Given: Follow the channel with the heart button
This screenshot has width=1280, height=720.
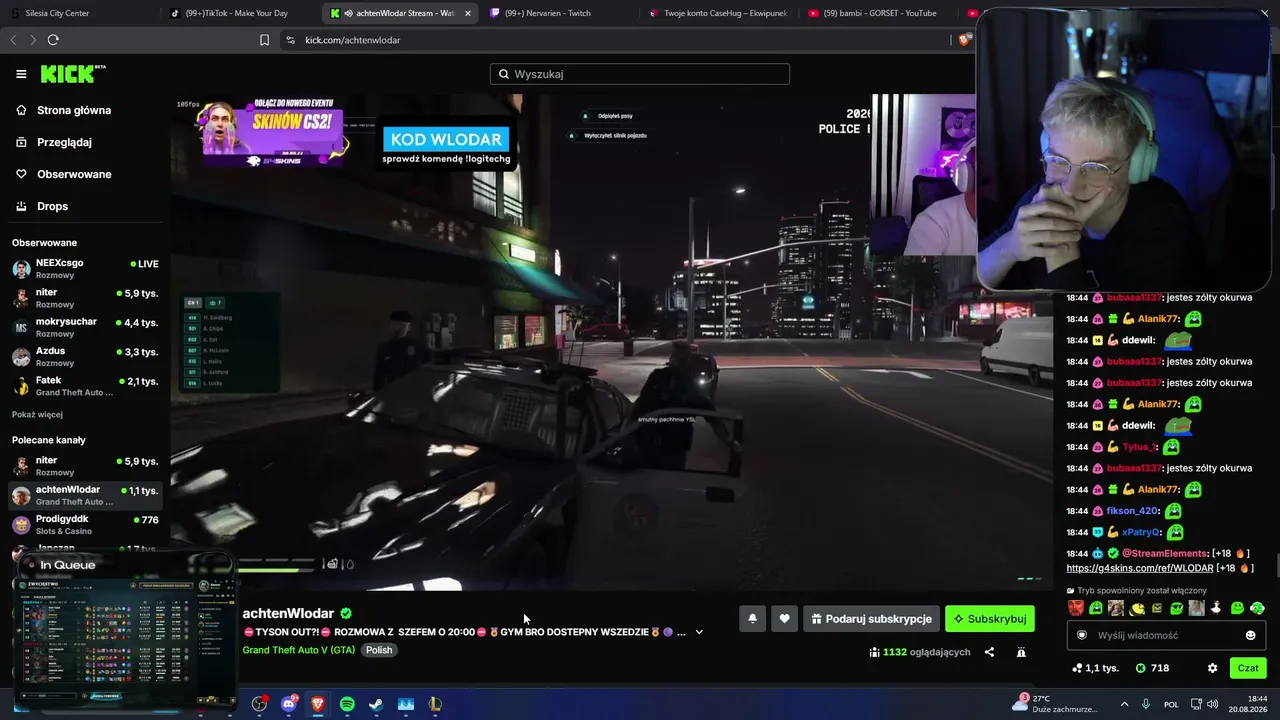Looking at the screenshot, I should (x=784, y=619).
